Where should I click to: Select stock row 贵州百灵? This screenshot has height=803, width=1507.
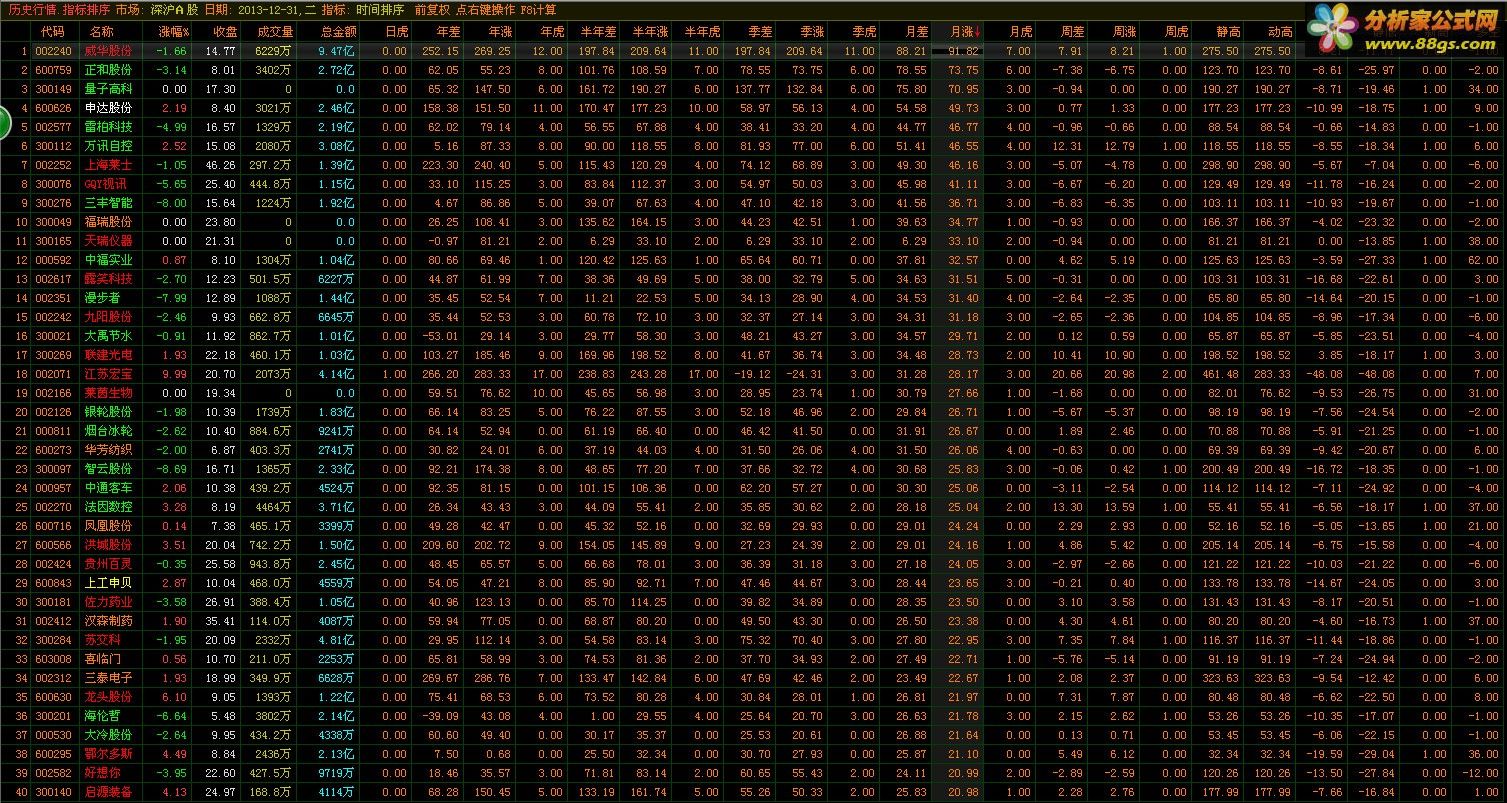pos(753,564)
